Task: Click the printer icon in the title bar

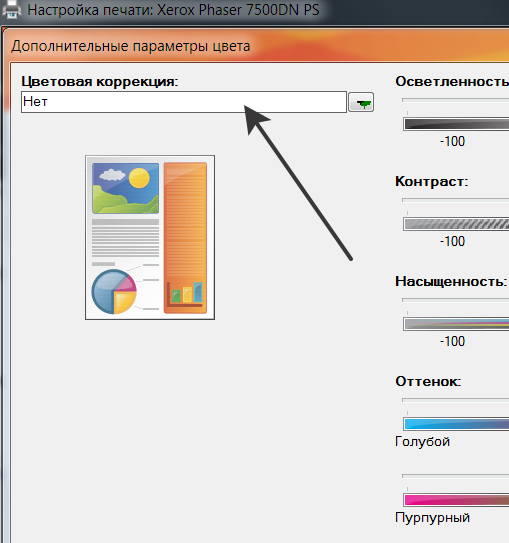Action: point(12,10)
